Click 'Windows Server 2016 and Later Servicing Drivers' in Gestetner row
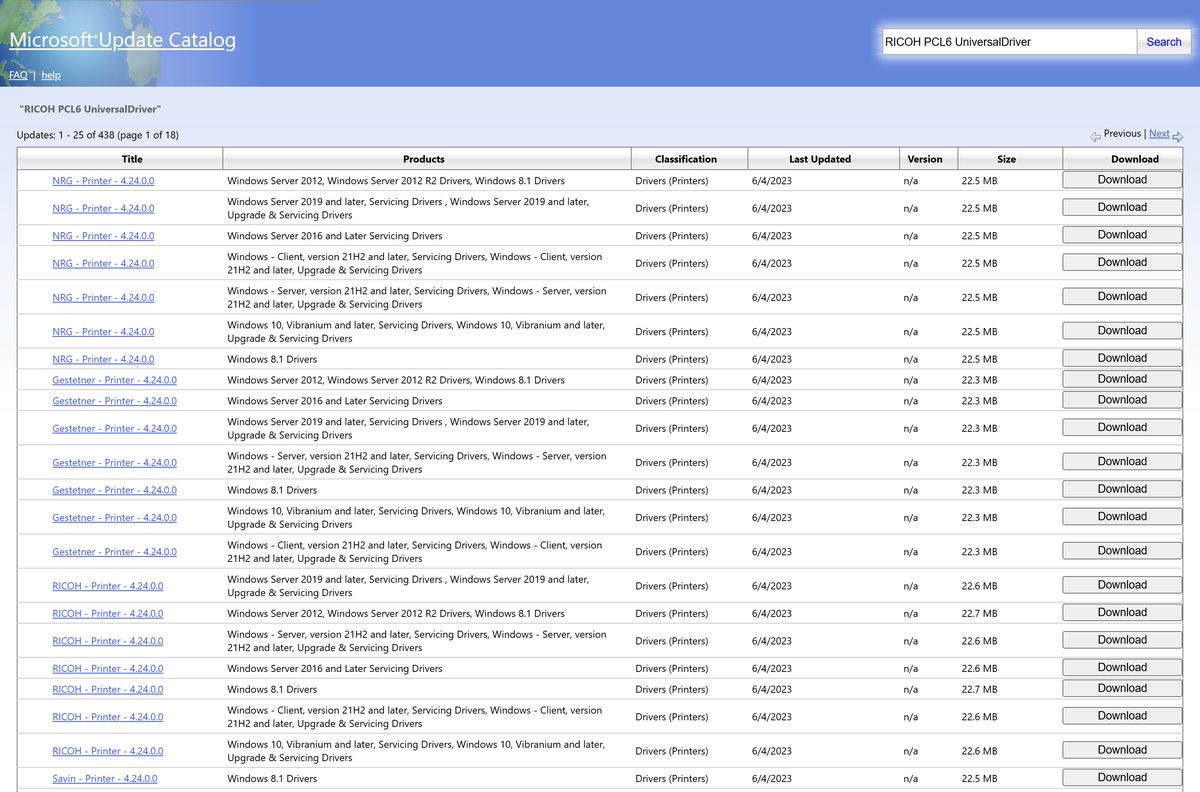Image resolution: width=1200 pixels, height=792 pixels. 335,401
